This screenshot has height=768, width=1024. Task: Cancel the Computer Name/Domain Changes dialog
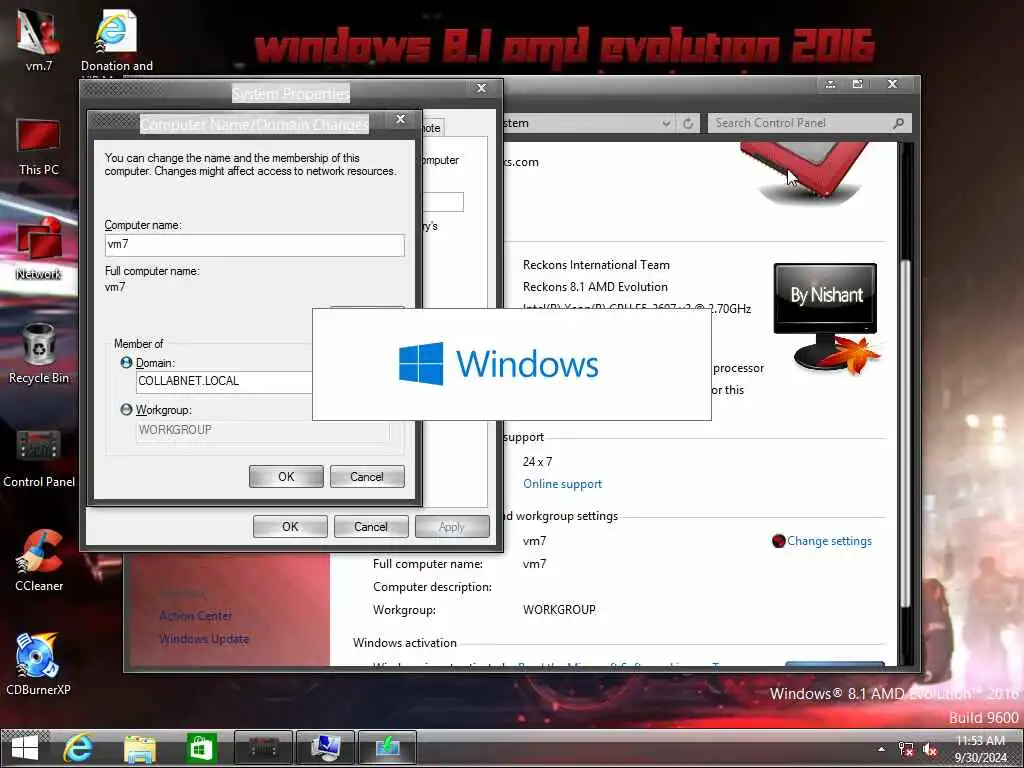coord(367,477)
